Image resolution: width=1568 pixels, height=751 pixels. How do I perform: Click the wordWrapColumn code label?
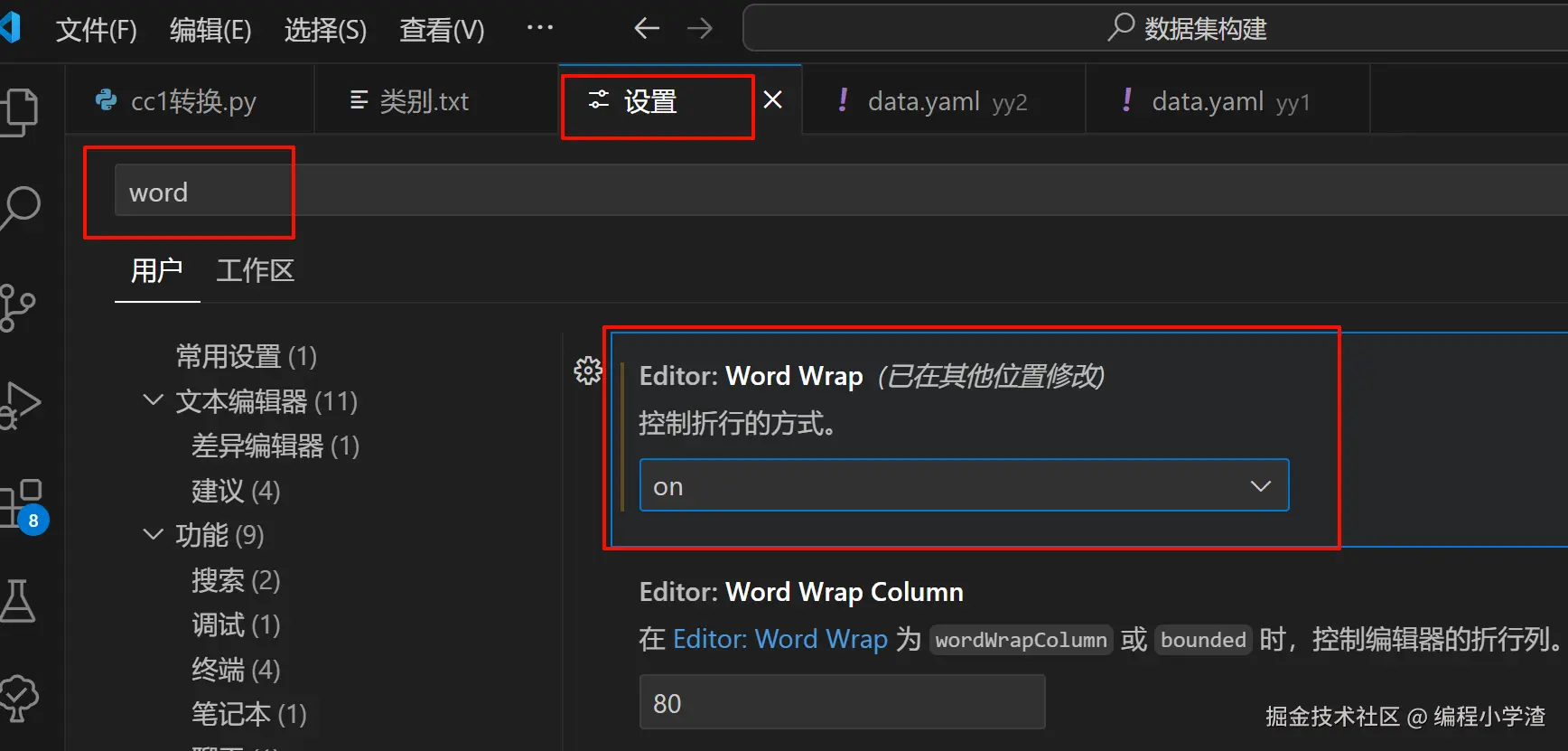pos(1021,640)
